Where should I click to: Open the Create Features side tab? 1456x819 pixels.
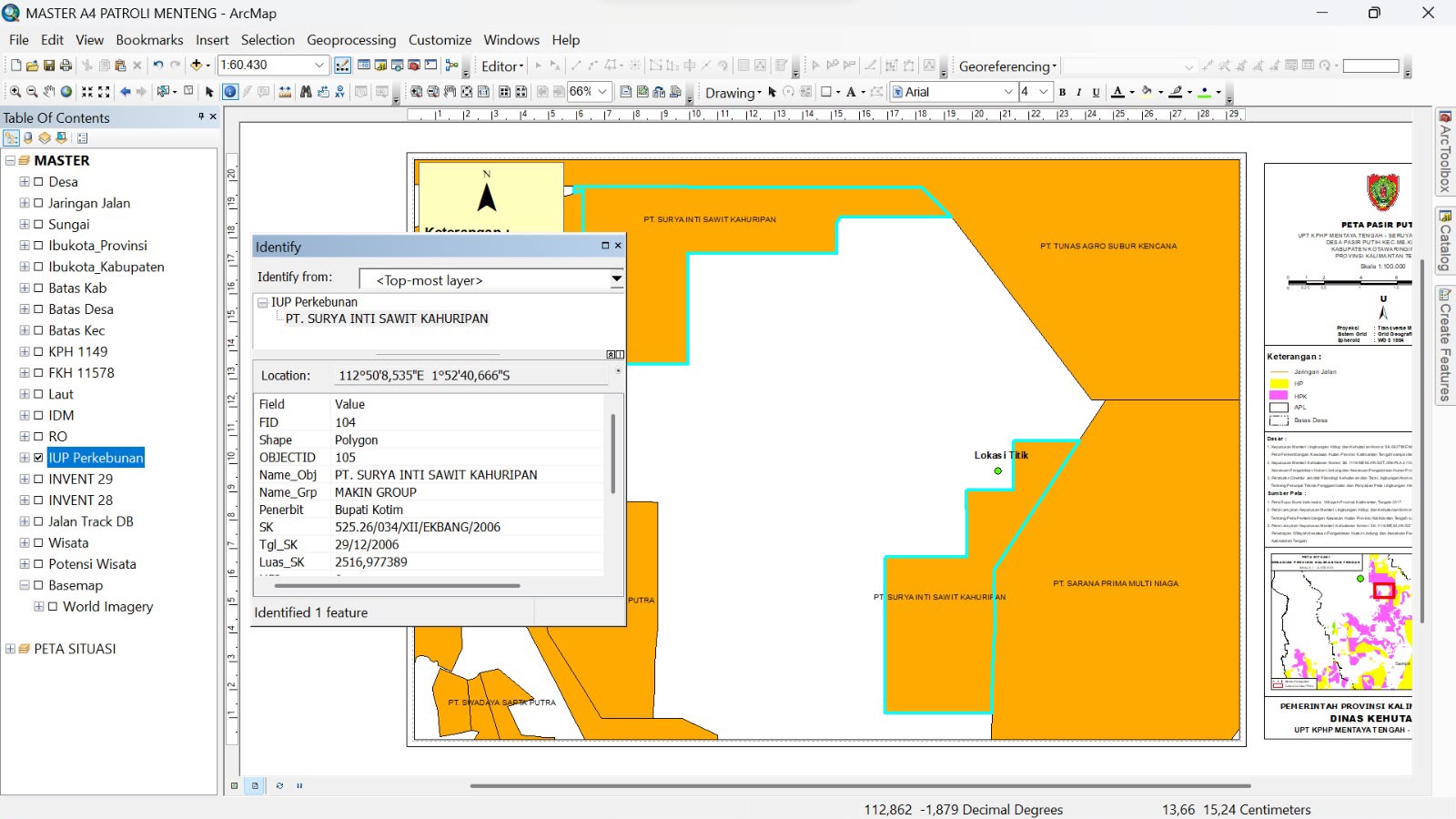pyautogui.click(x=1444, y=344)
